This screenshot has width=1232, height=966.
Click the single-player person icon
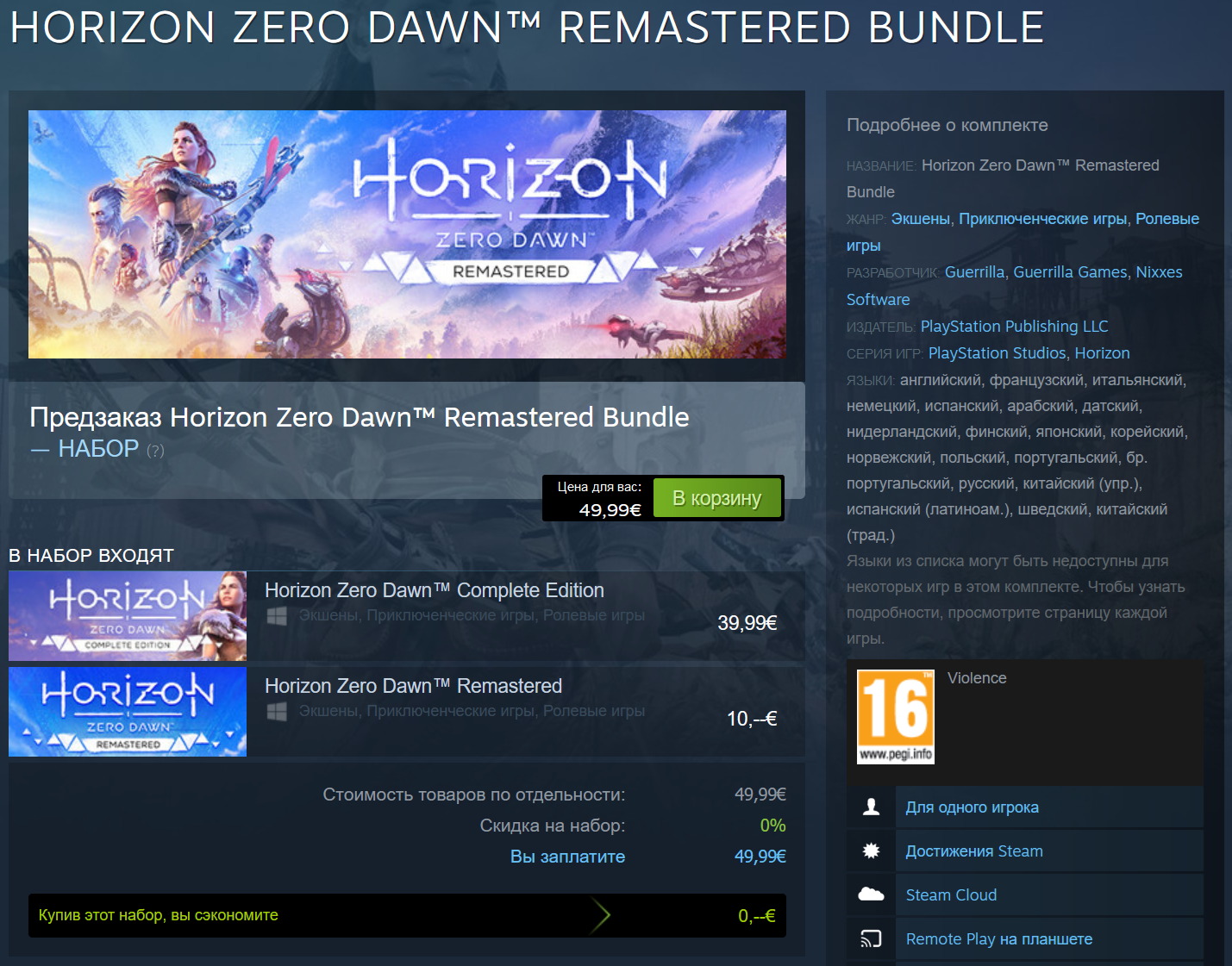872,807
